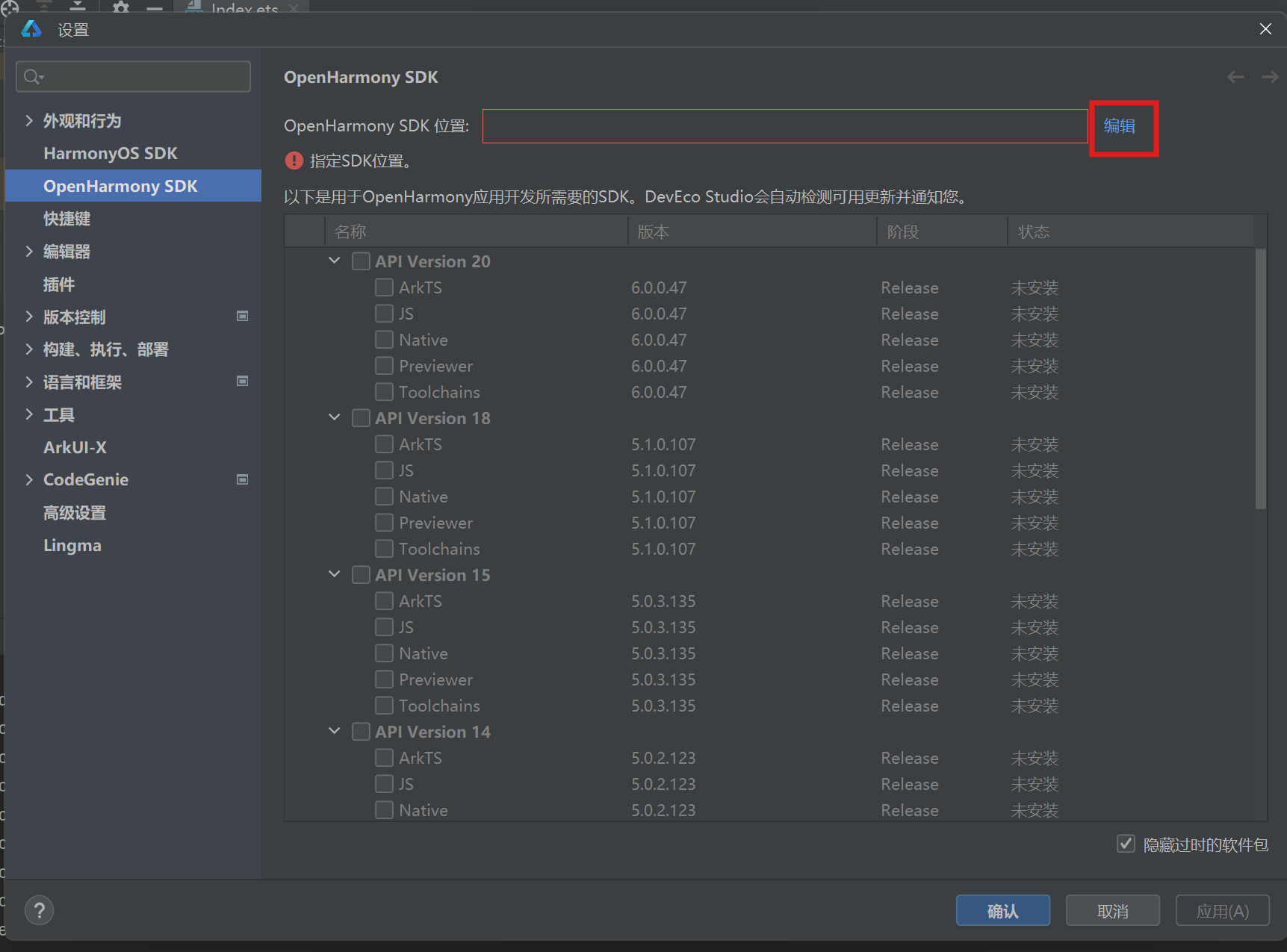
Task: Uncheck 隐藏过时的软件包 checkbox
Action: (x=1126, y=844)
